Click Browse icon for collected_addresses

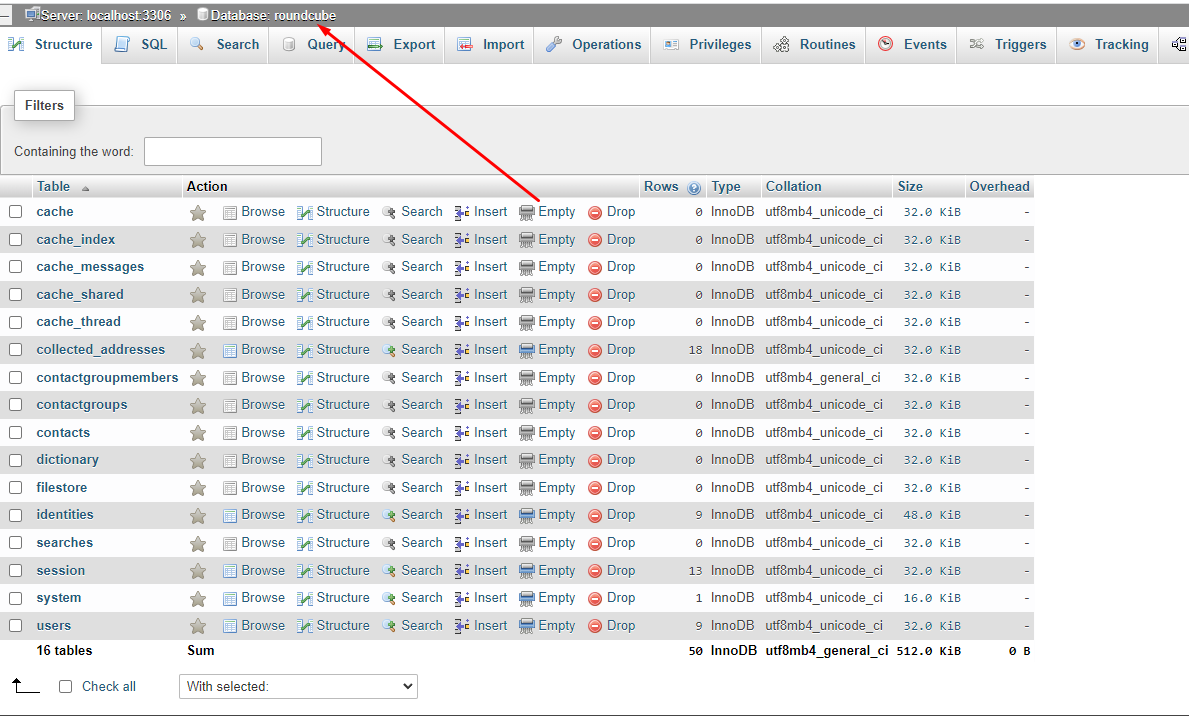231,350
